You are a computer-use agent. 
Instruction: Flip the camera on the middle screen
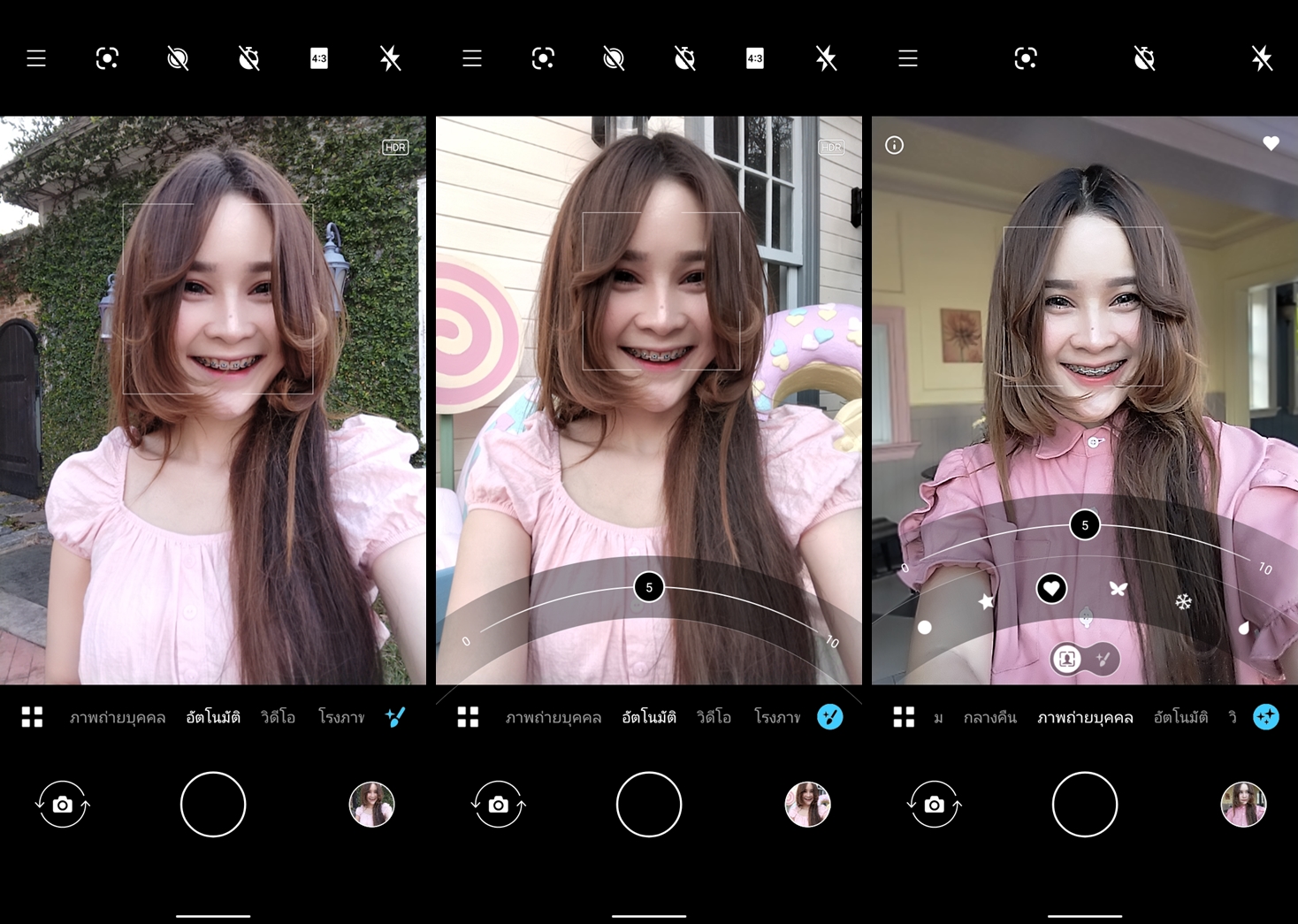pyautogui.click(x=499, y=805)
